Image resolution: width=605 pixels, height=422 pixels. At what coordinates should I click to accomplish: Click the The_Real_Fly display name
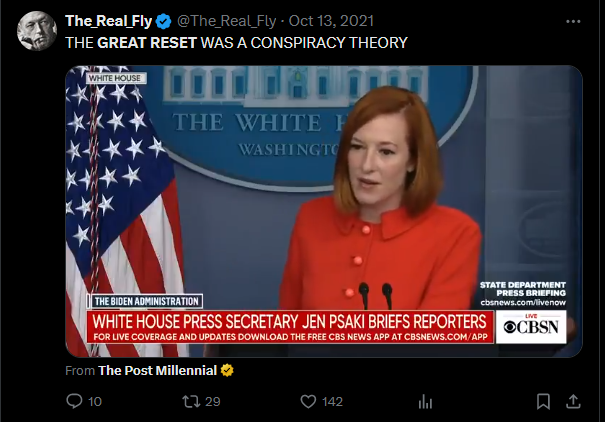(109, 21)
